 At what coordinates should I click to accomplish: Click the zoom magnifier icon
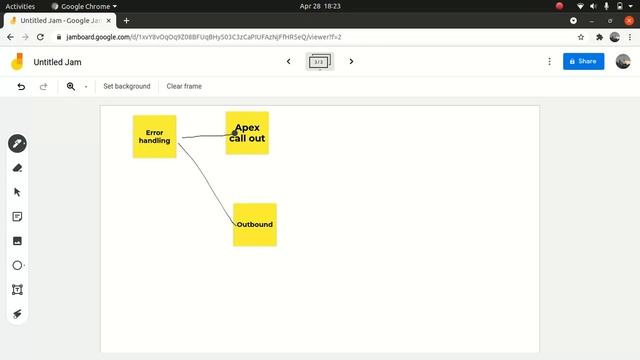(71, 87)
